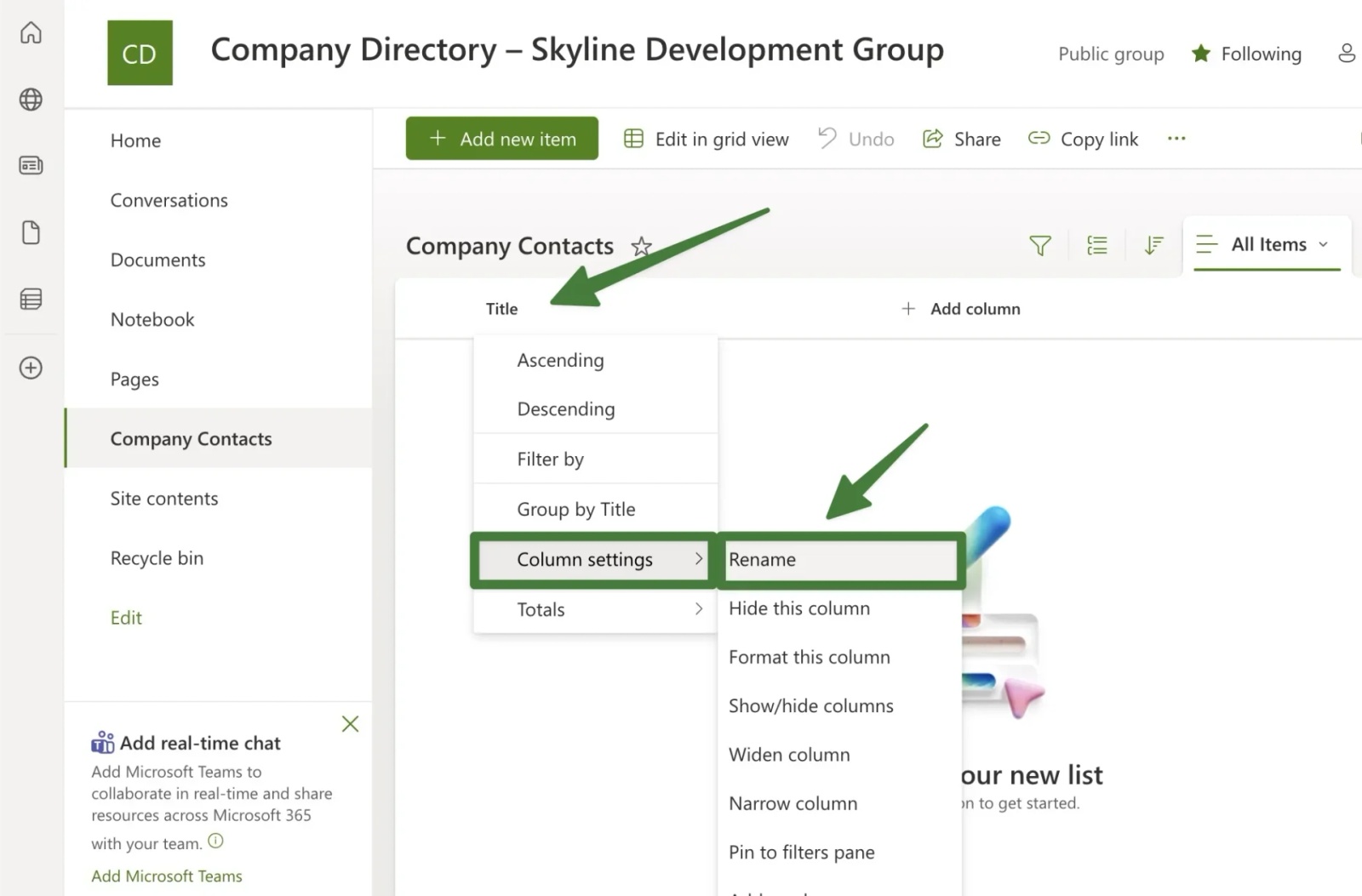Click the Teams info circle icon
The image size is (1362, 896).
(x=215, y=841)
